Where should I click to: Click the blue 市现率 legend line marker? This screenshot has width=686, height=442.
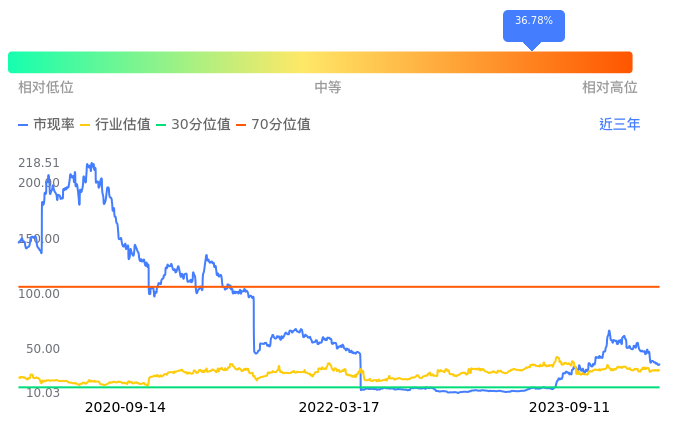point(24,125)
